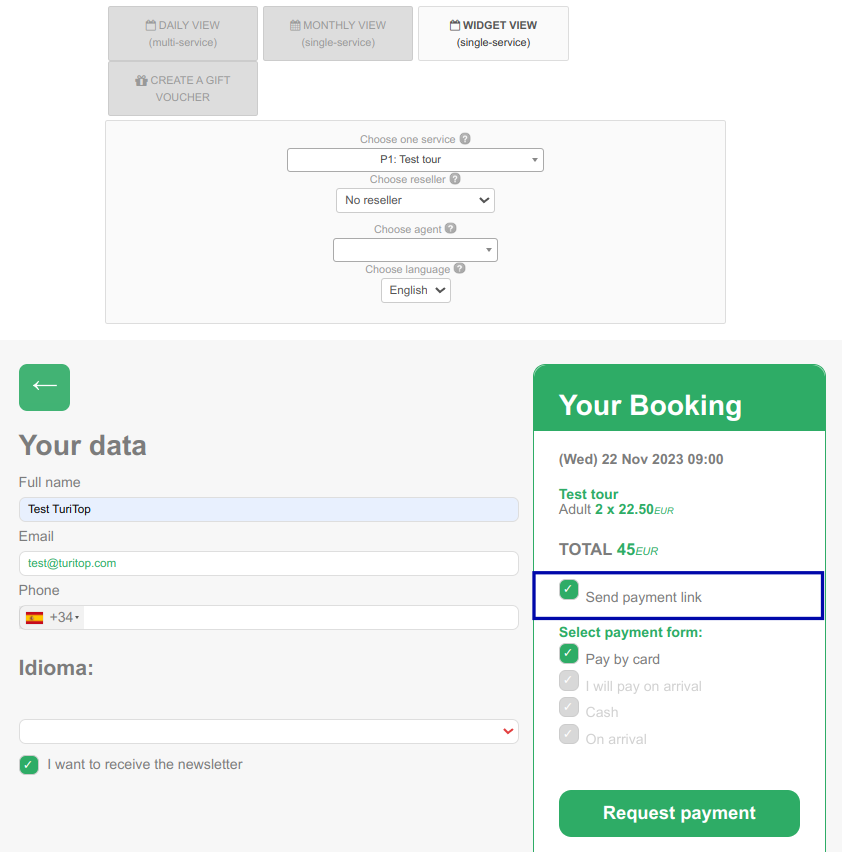Switch to the Monthly View tab

click(338, 34)
